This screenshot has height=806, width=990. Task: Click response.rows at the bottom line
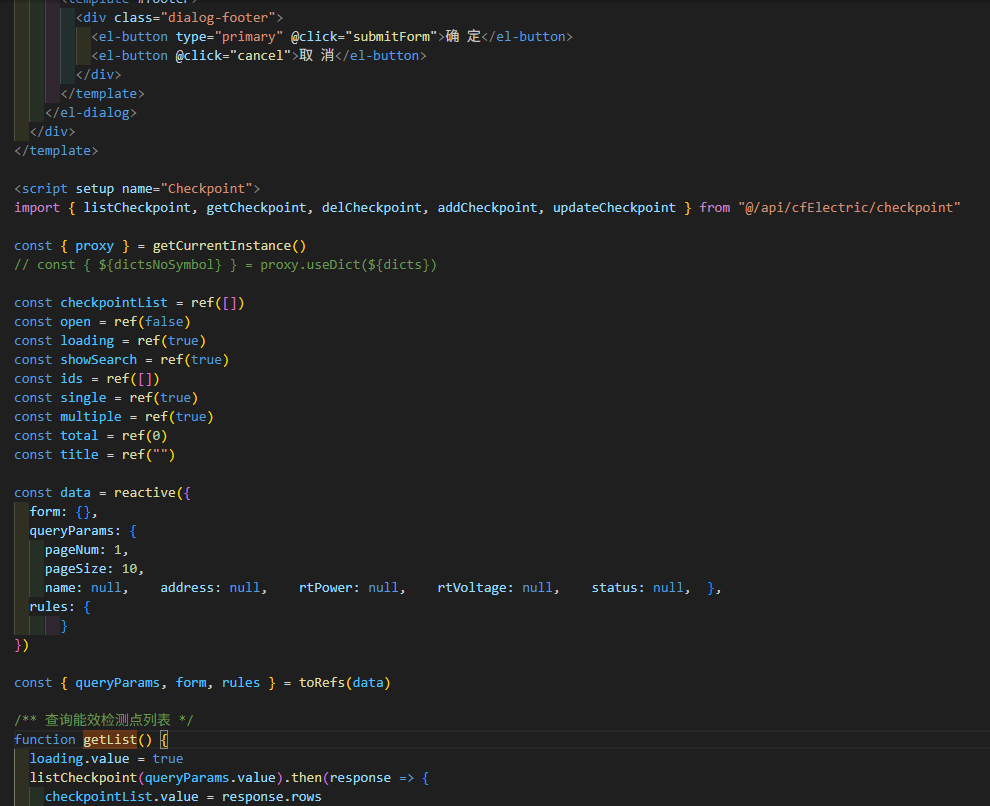coord(271,797)
